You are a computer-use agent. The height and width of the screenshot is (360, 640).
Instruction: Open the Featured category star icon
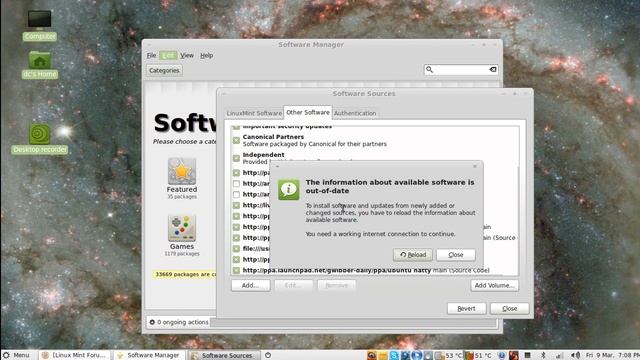(x=182, y=171)
